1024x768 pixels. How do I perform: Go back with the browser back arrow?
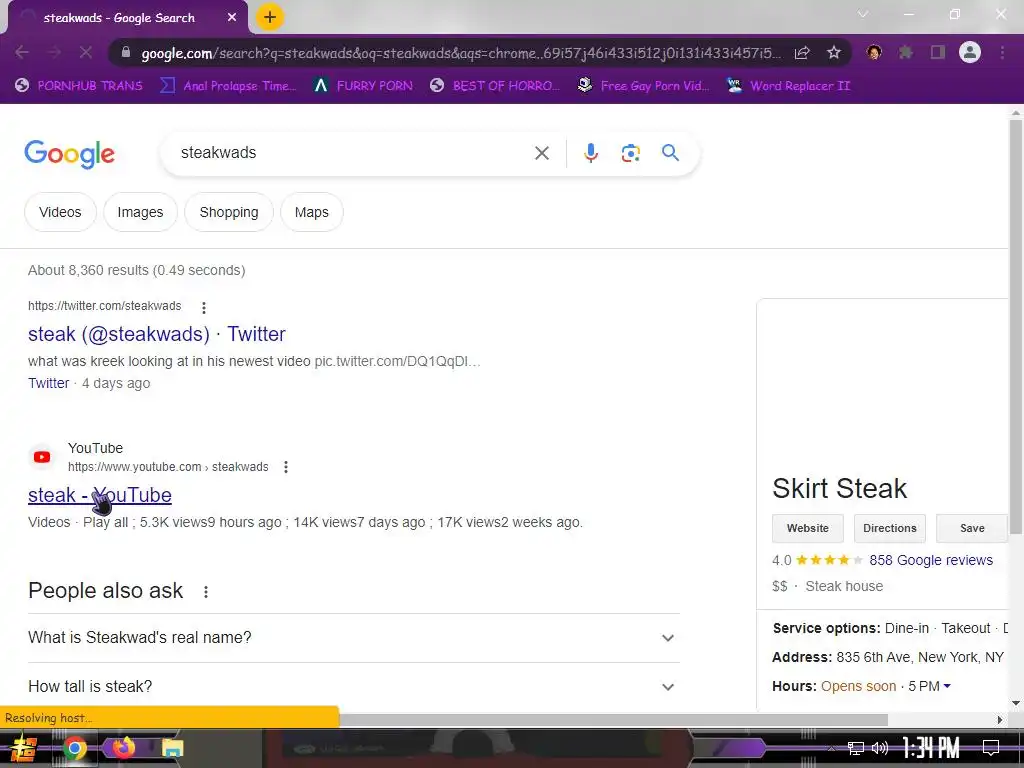coord(22,52)
